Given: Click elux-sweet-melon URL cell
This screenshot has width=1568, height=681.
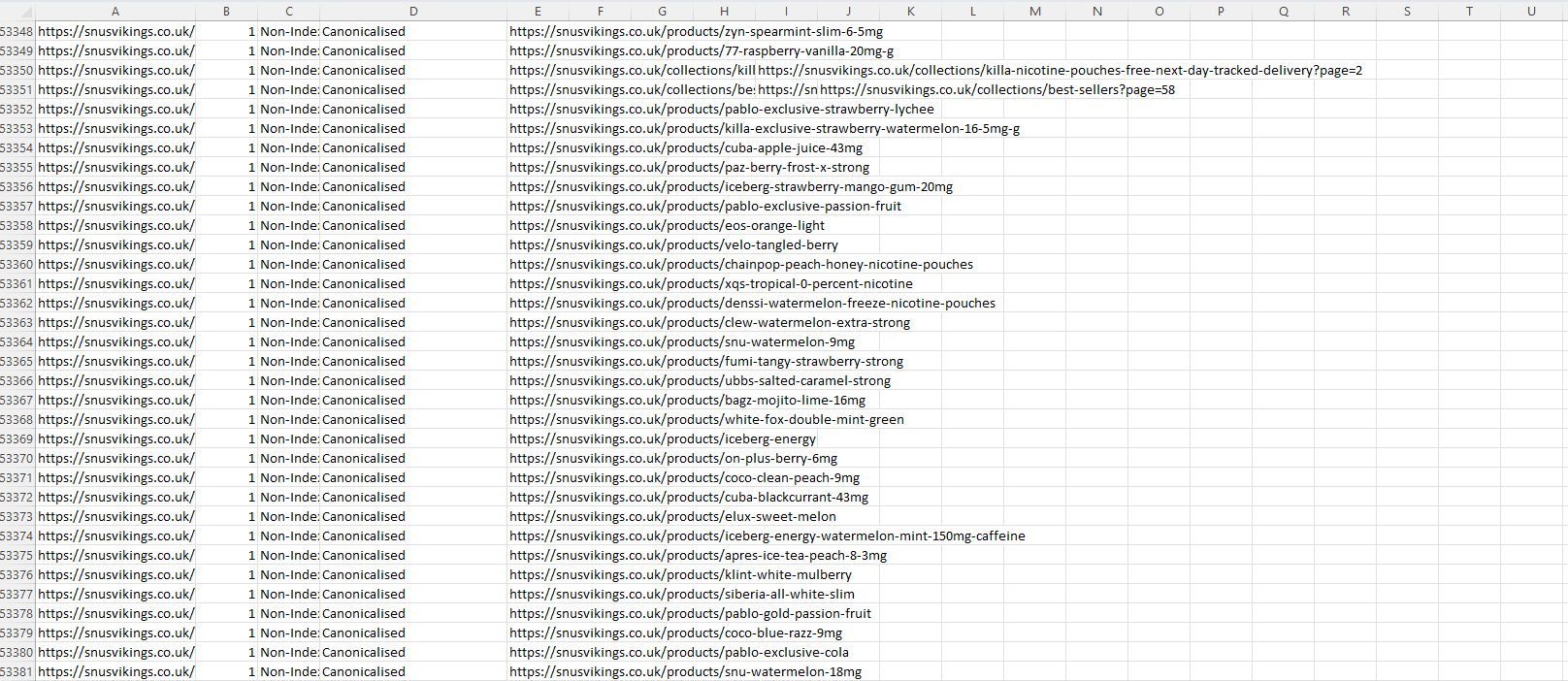Looking at the screenshot, I should pyautogui.click(x=672, y=516).
